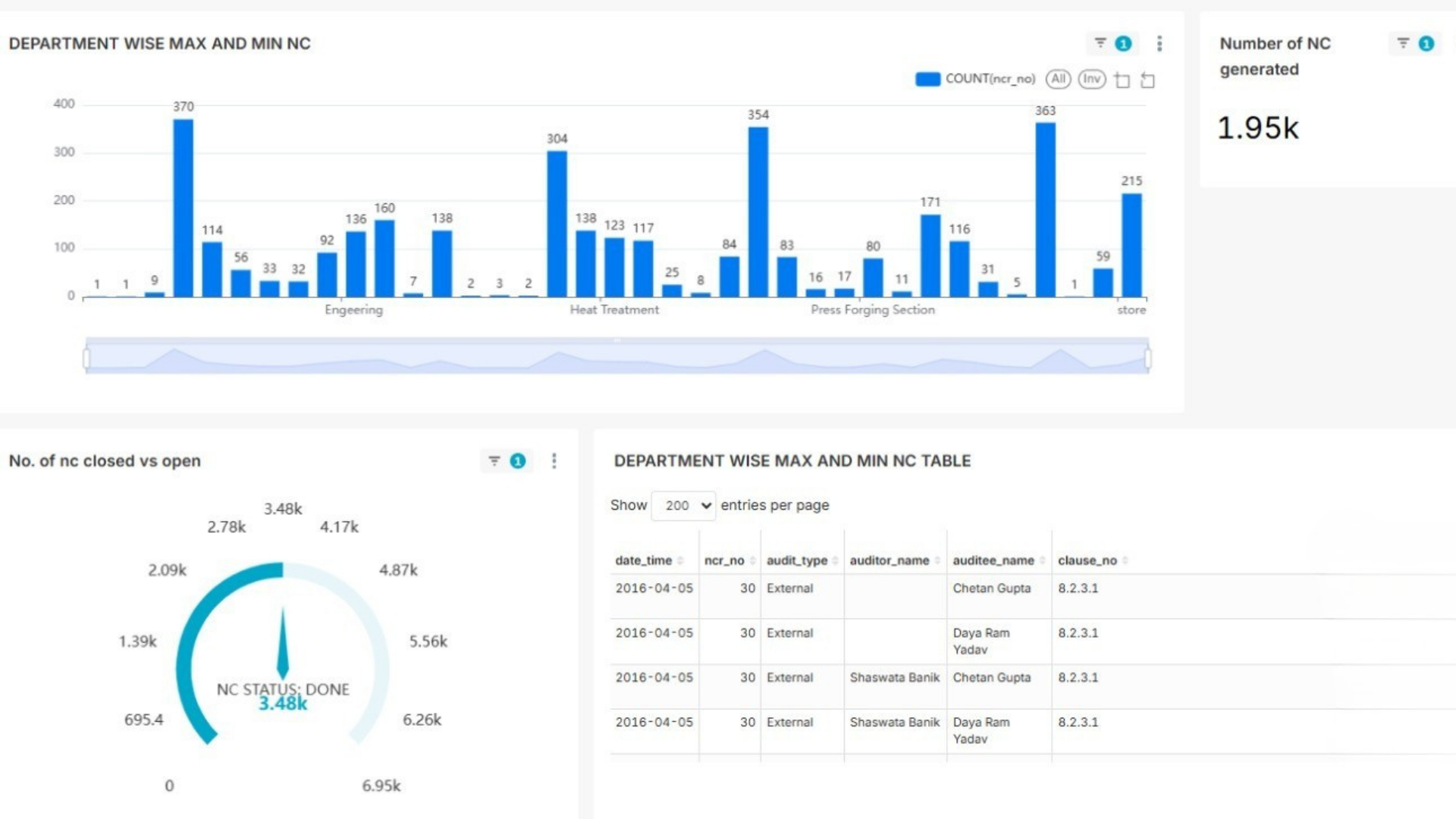The width and height of the screenshot is (1456, 819).
Task: Click the 370 bar in department chart
Action: (x=183, y=208)
